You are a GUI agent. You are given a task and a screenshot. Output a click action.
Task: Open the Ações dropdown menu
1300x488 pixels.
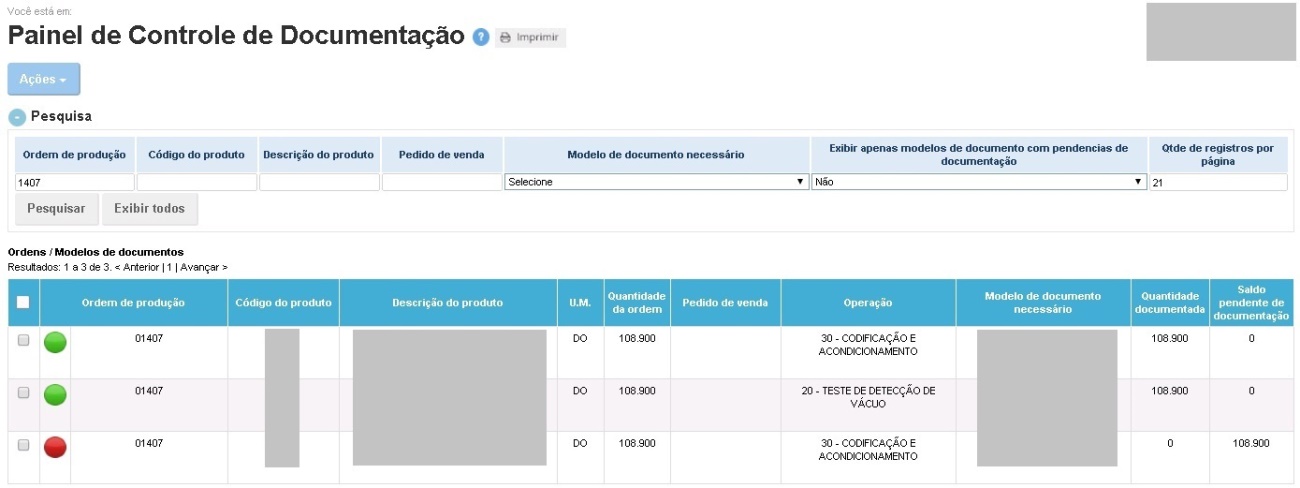(x=43, y=79)
